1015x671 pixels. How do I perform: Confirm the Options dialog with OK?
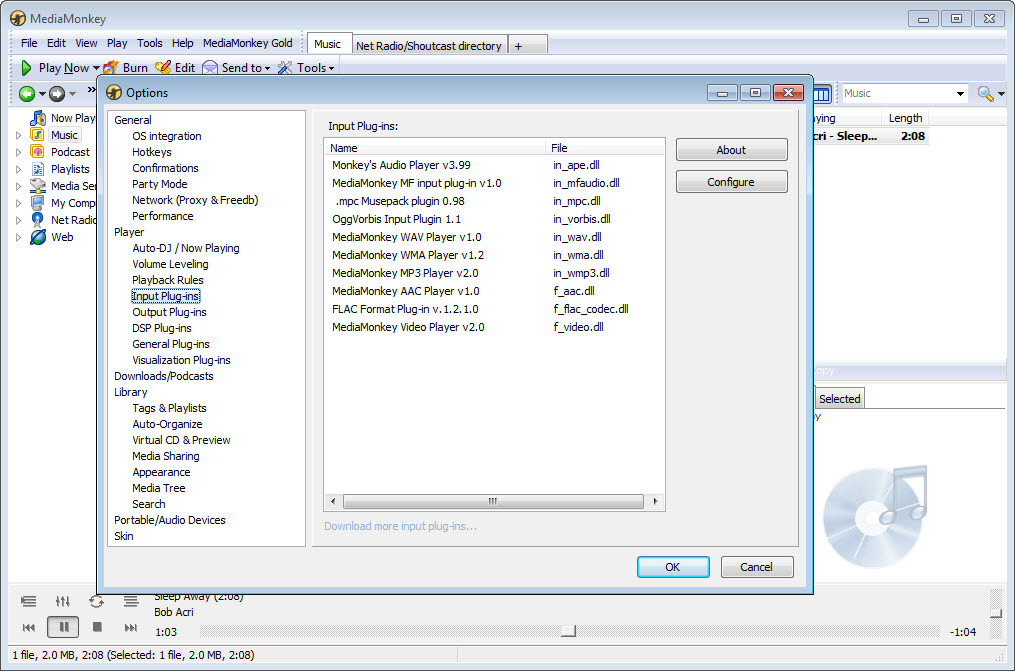(673, 567)
